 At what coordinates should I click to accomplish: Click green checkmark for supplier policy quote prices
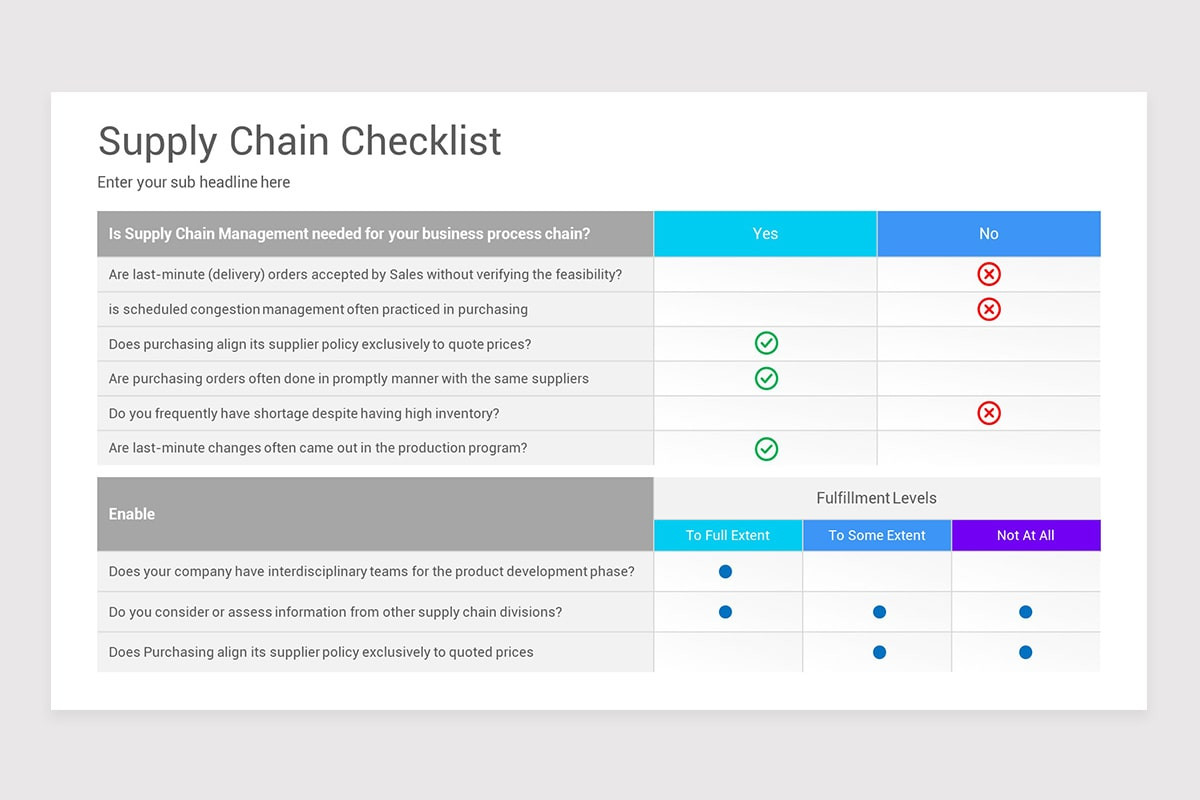tap(766, 344)
